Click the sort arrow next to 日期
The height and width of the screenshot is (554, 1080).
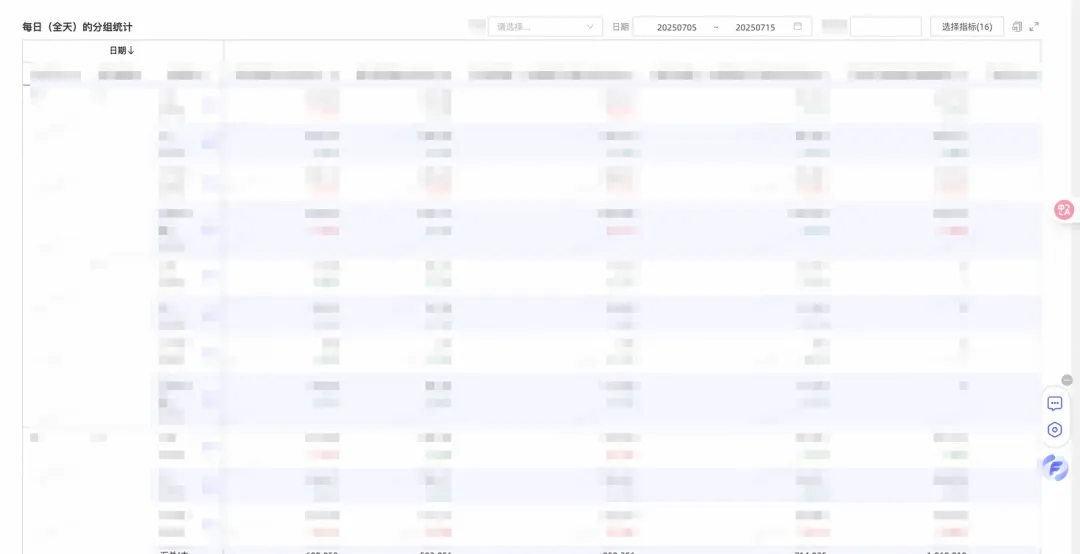(131, 50)
